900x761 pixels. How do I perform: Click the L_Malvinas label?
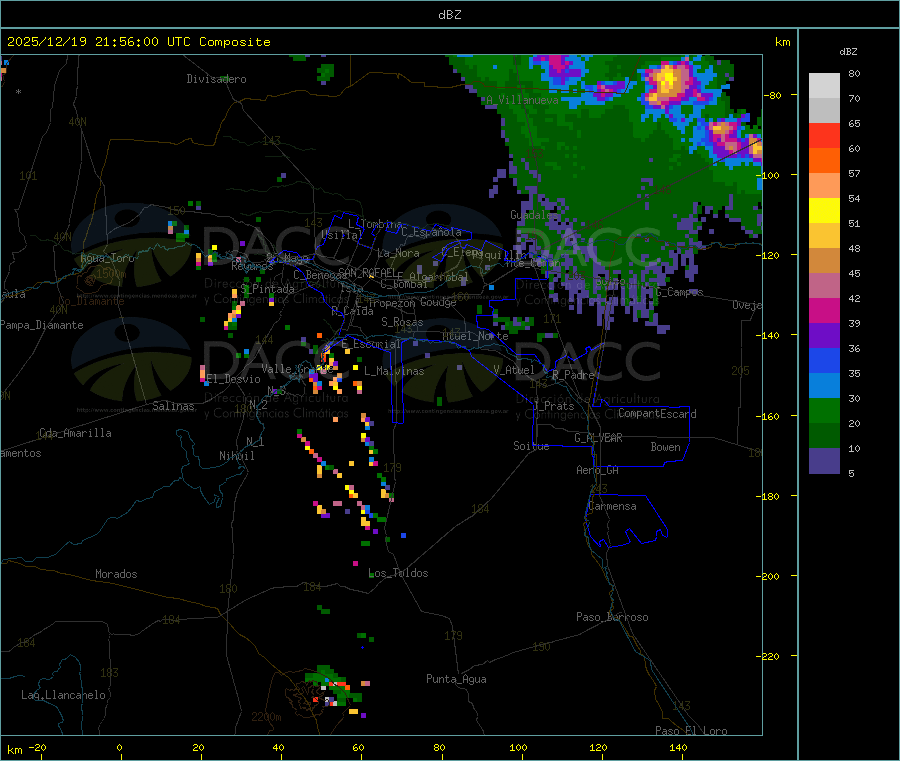click(x=394, y=371)
